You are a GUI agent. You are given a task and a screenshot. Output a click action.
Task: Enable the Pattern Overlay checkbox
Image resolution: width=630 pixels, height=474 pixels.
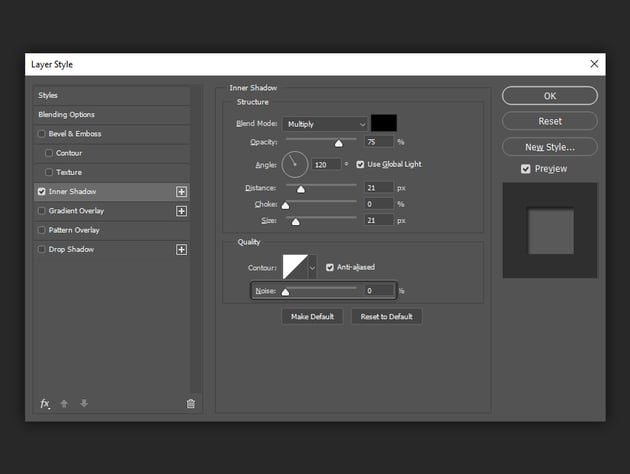click(x=41, y=230)
